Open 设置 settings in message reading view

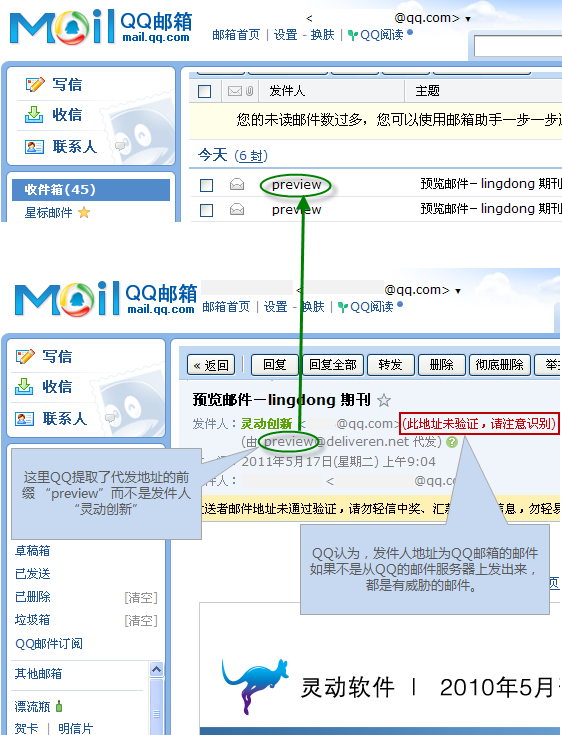click(x=276, y=307)
